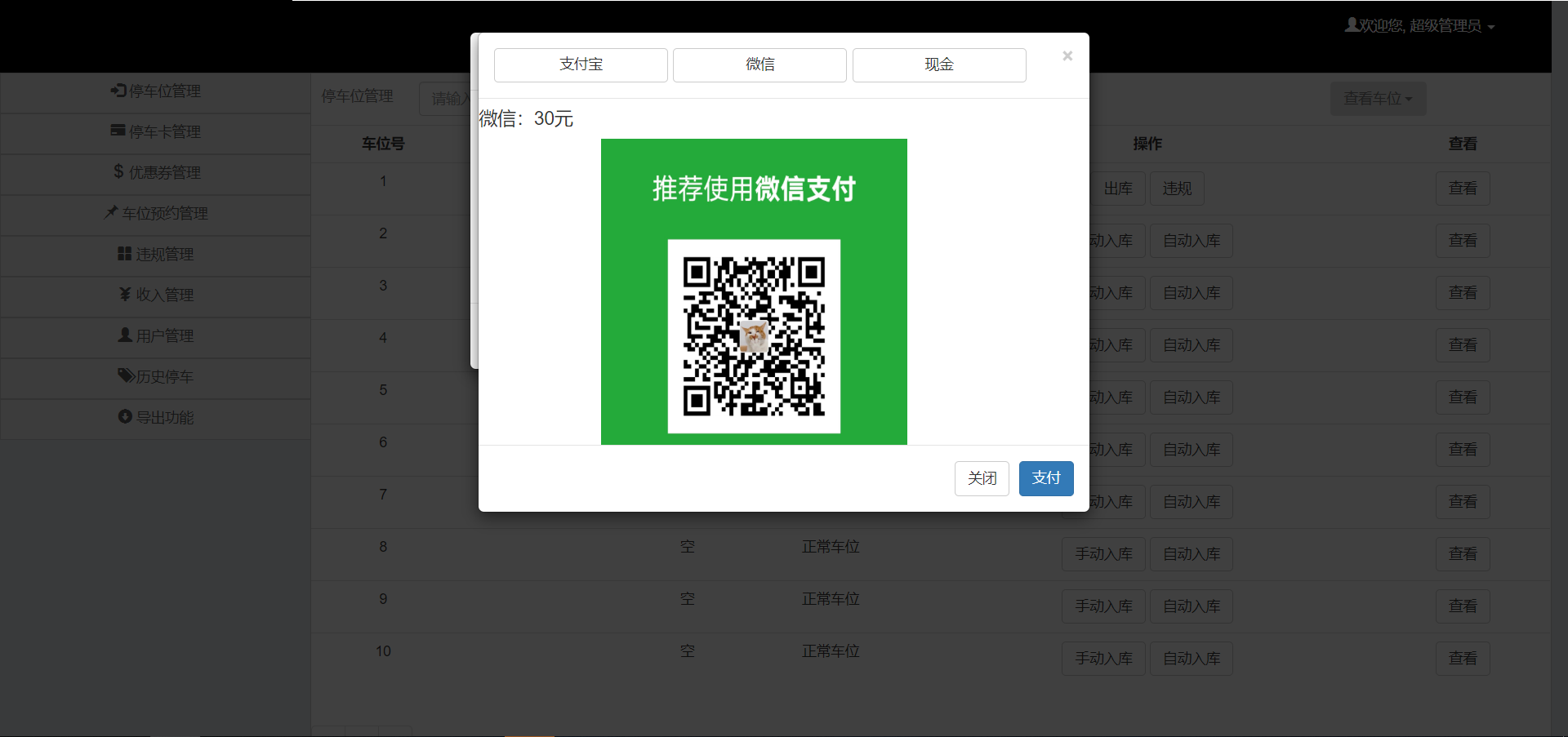Click the 停车卡管理 card icon
This screenshot has height=737, width=1568.
(x=118, y=131)
